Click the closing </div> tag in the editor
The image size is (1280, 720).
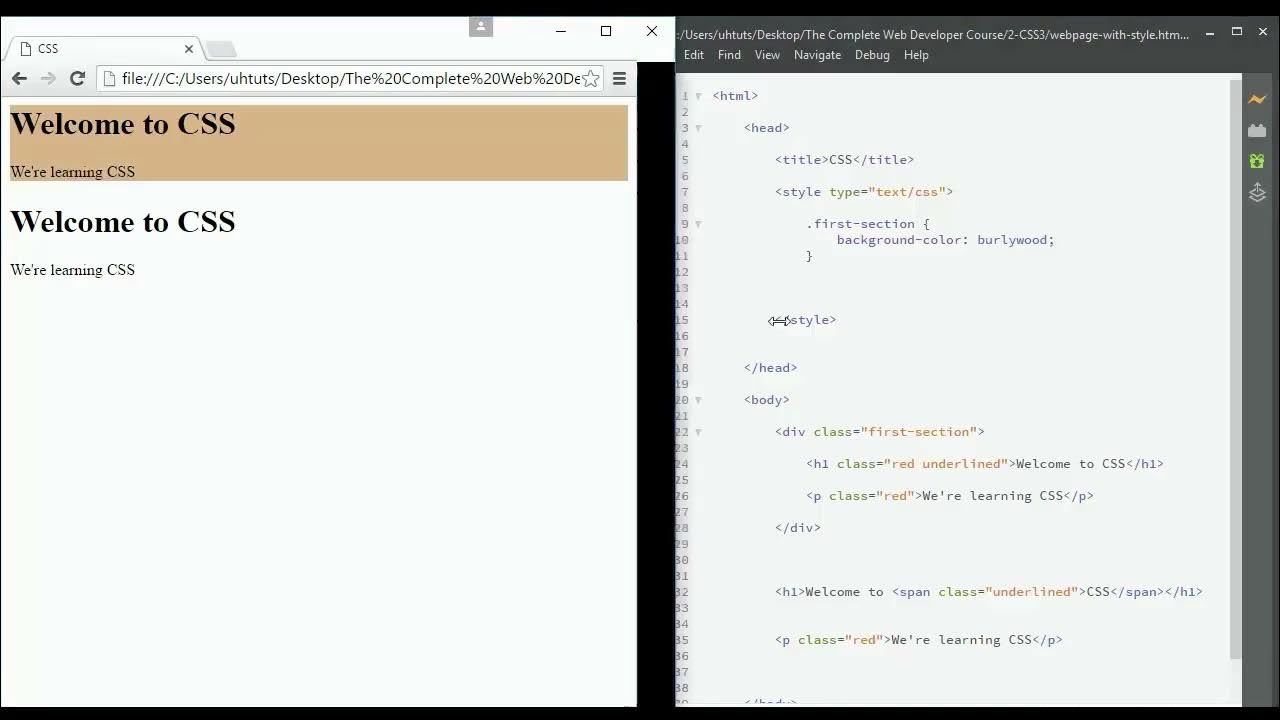pos(798,528)
